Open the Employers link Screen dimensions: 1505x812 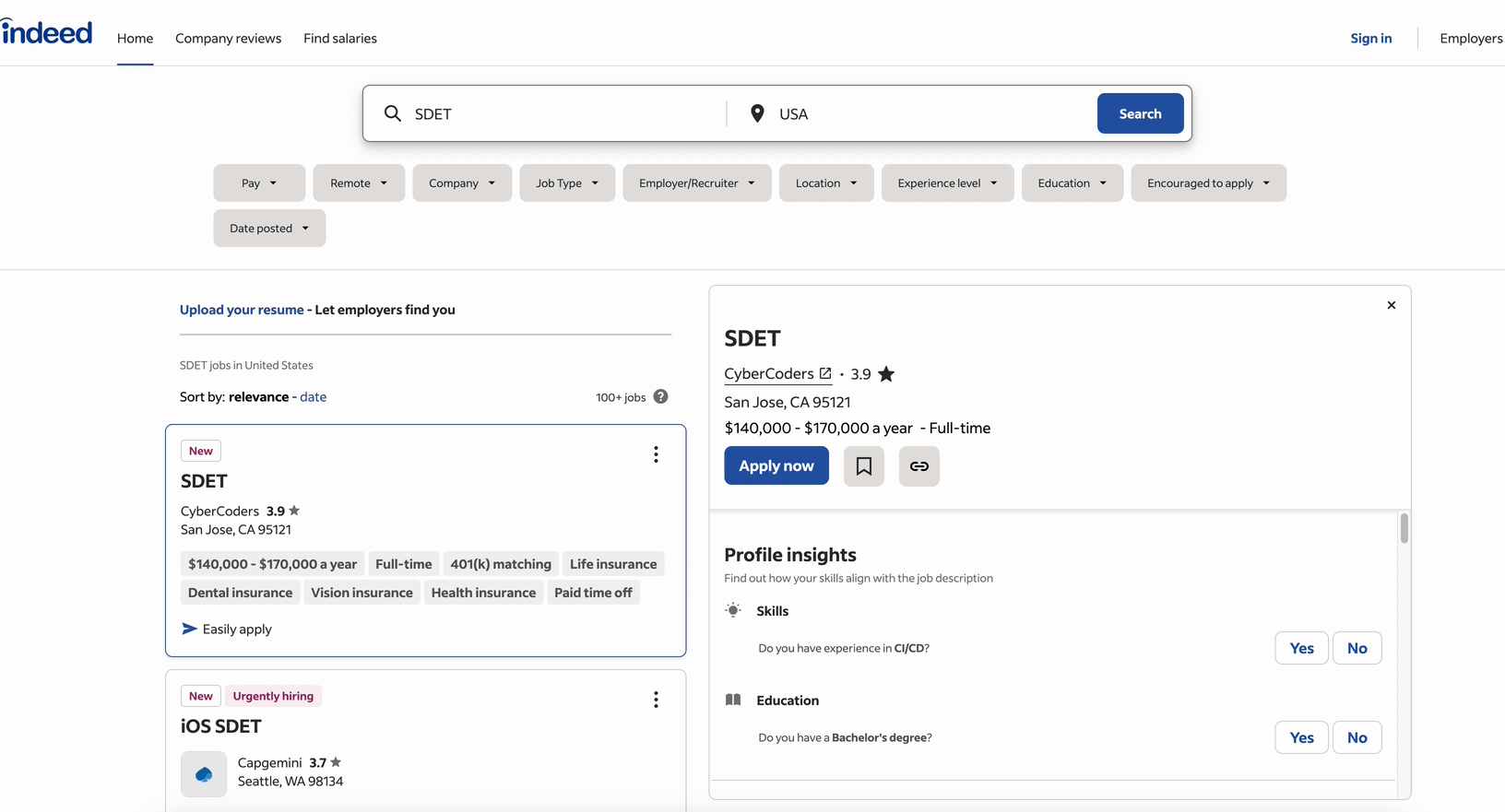[1471, 38]
